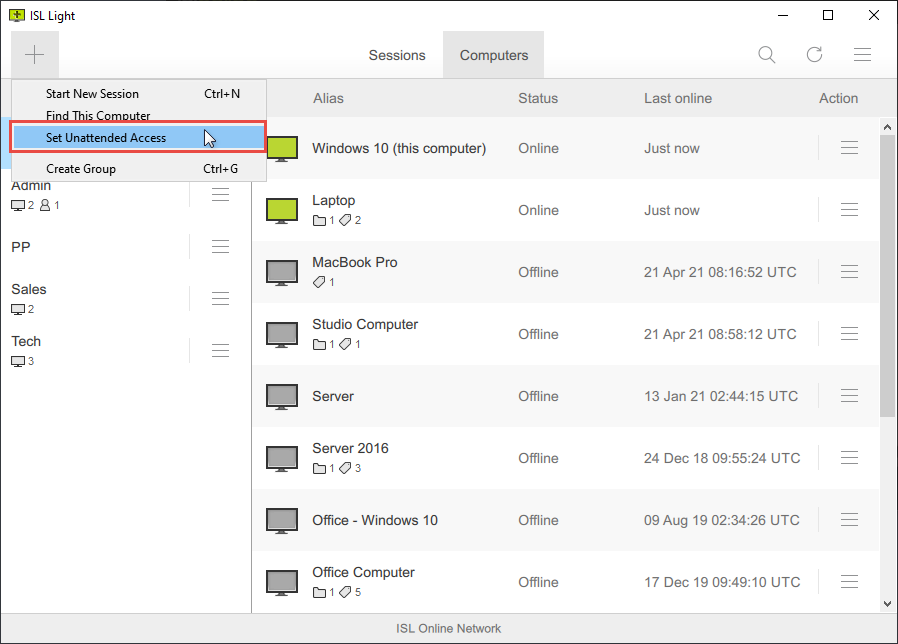Open the Admin group hamburger menu
The width and height of the screenshot is (898, 644).
click(x=220, y=194)
